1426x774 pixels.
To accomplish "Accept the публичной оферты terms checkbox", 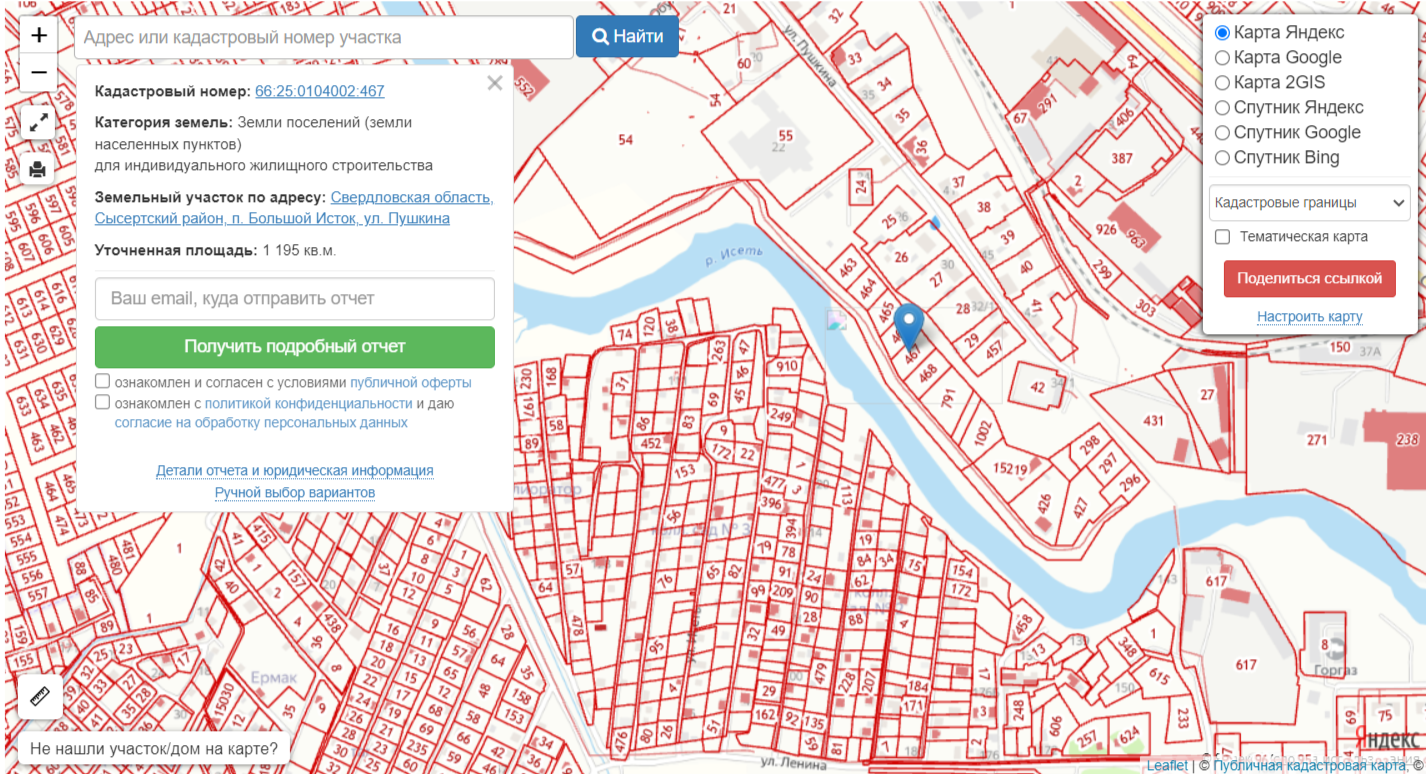I will pyautogui.click(x=102, y=381).
